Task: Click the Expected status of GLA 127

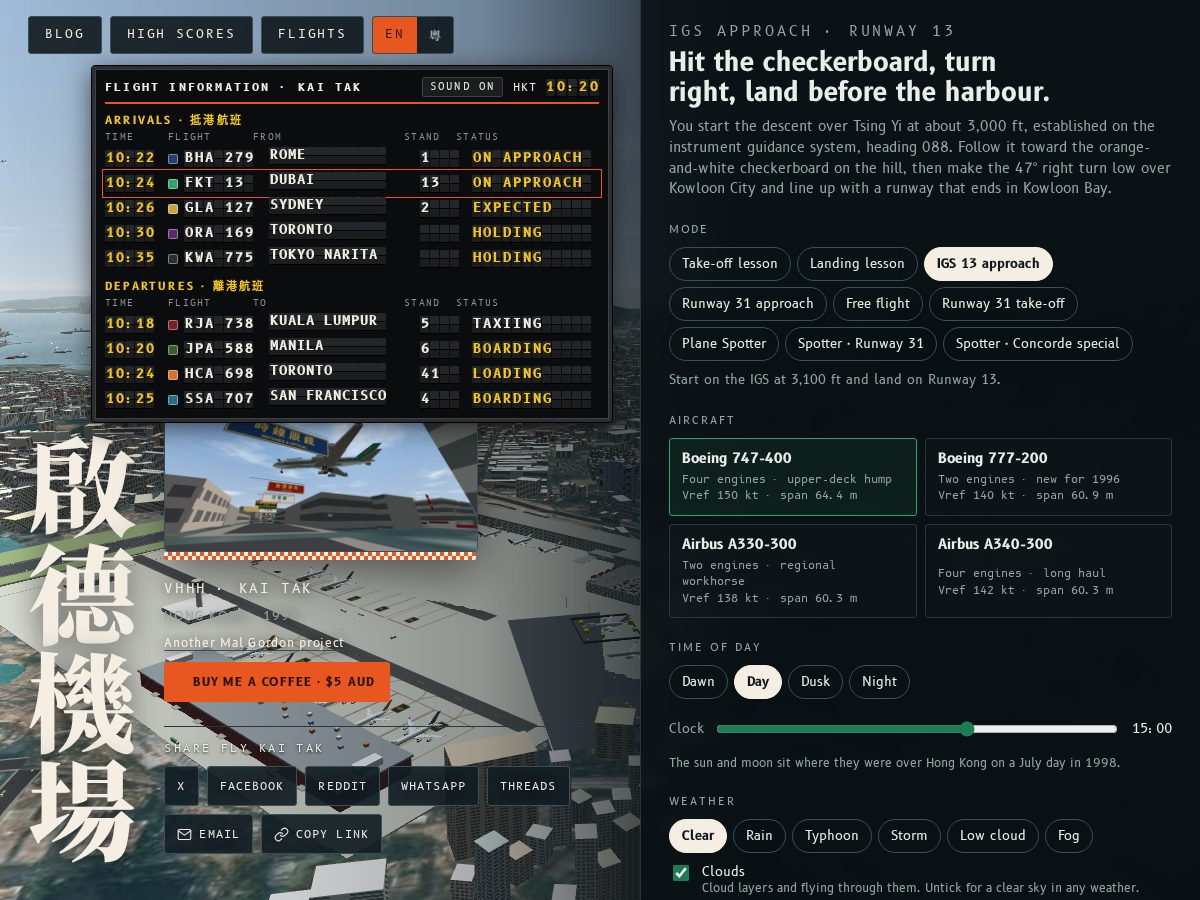Action: tap(512, 208)
